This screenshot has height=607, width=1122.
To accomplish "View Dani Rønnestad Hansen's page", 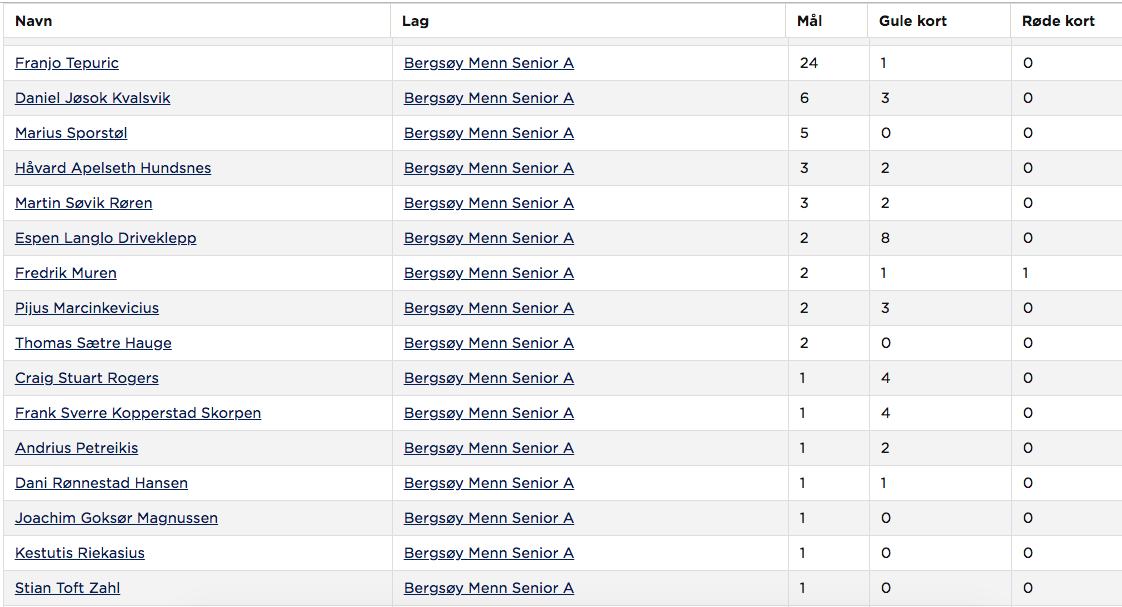I will (x=102, y=484).
